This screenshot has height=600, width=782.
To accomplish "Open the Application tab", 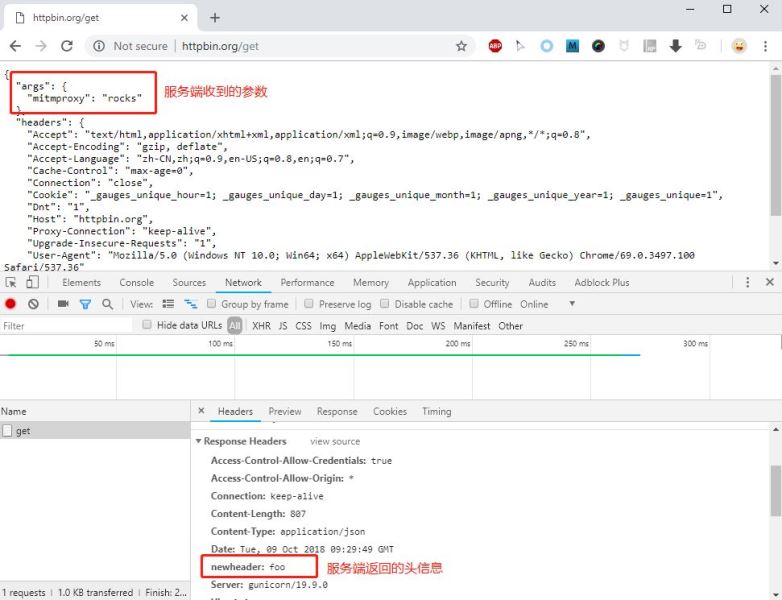I will tap(432, 282).
